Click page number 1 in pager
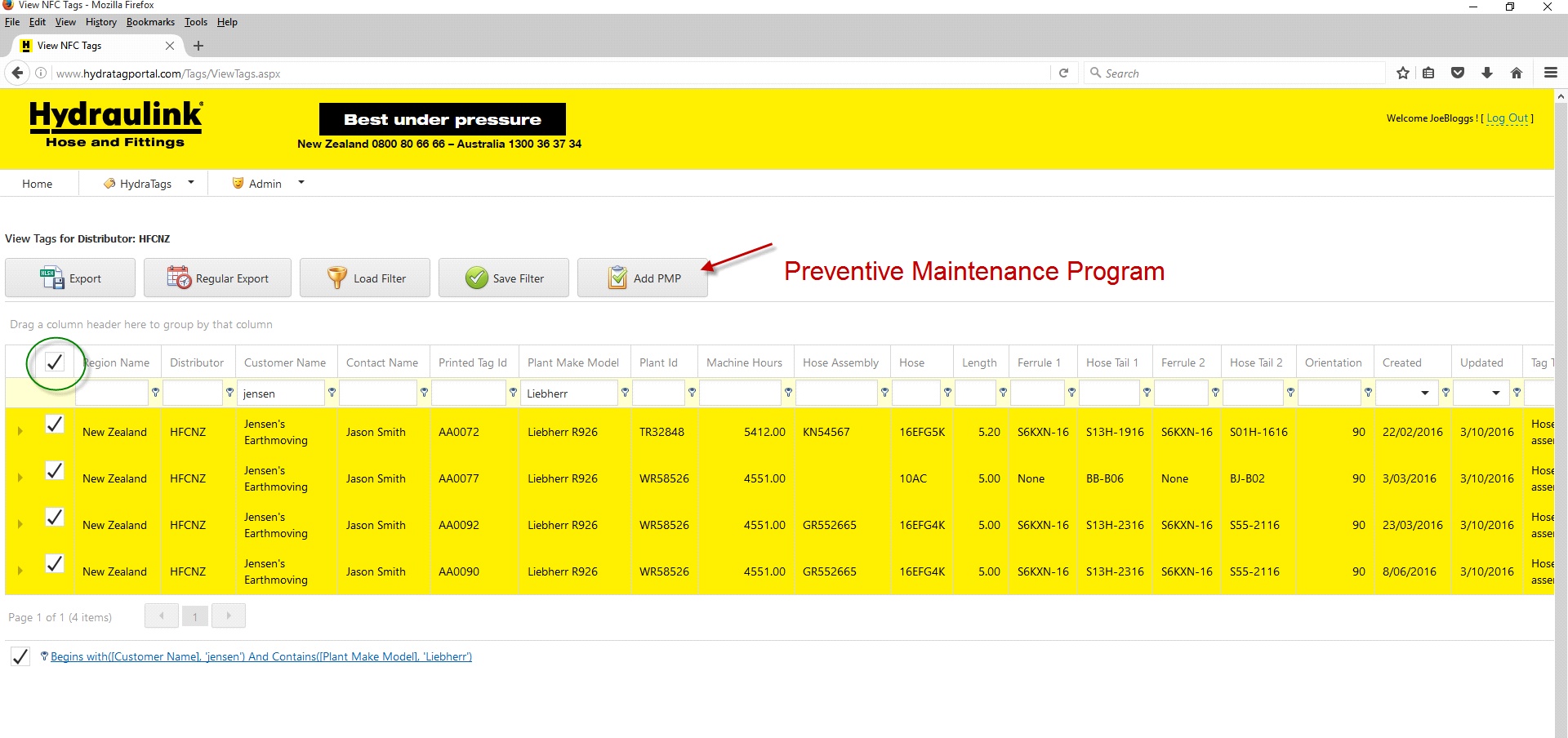The height and width of the screenshot is (738, 1568). (195, 616)
